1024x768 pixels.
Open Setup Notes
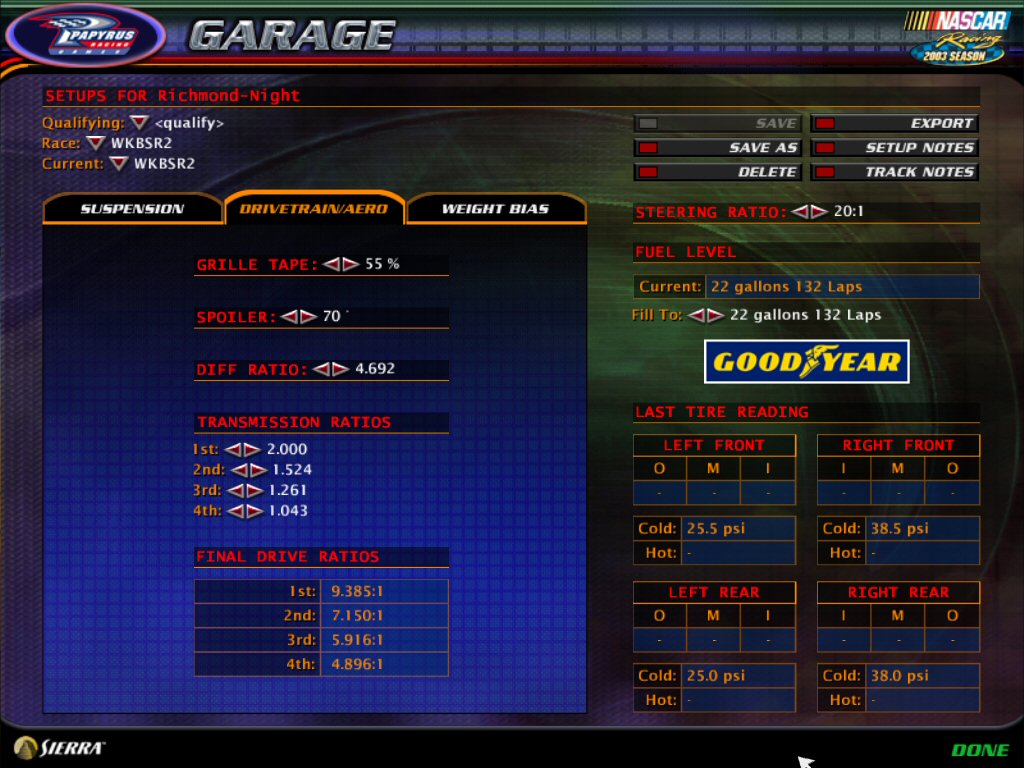894,148
